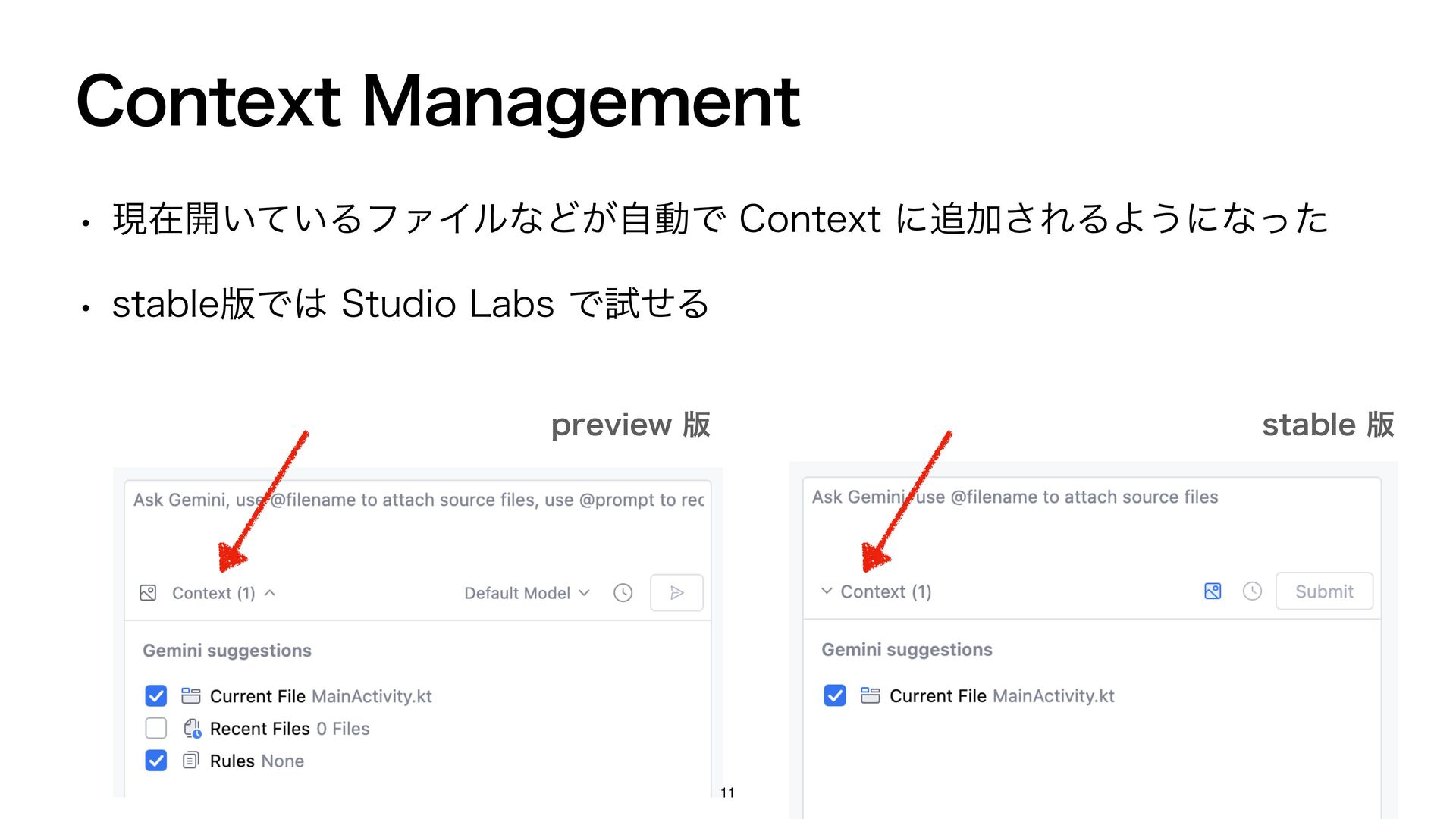
Task: Click the blue image attach icon in stable panel
Action: [x=1213, y=591]
